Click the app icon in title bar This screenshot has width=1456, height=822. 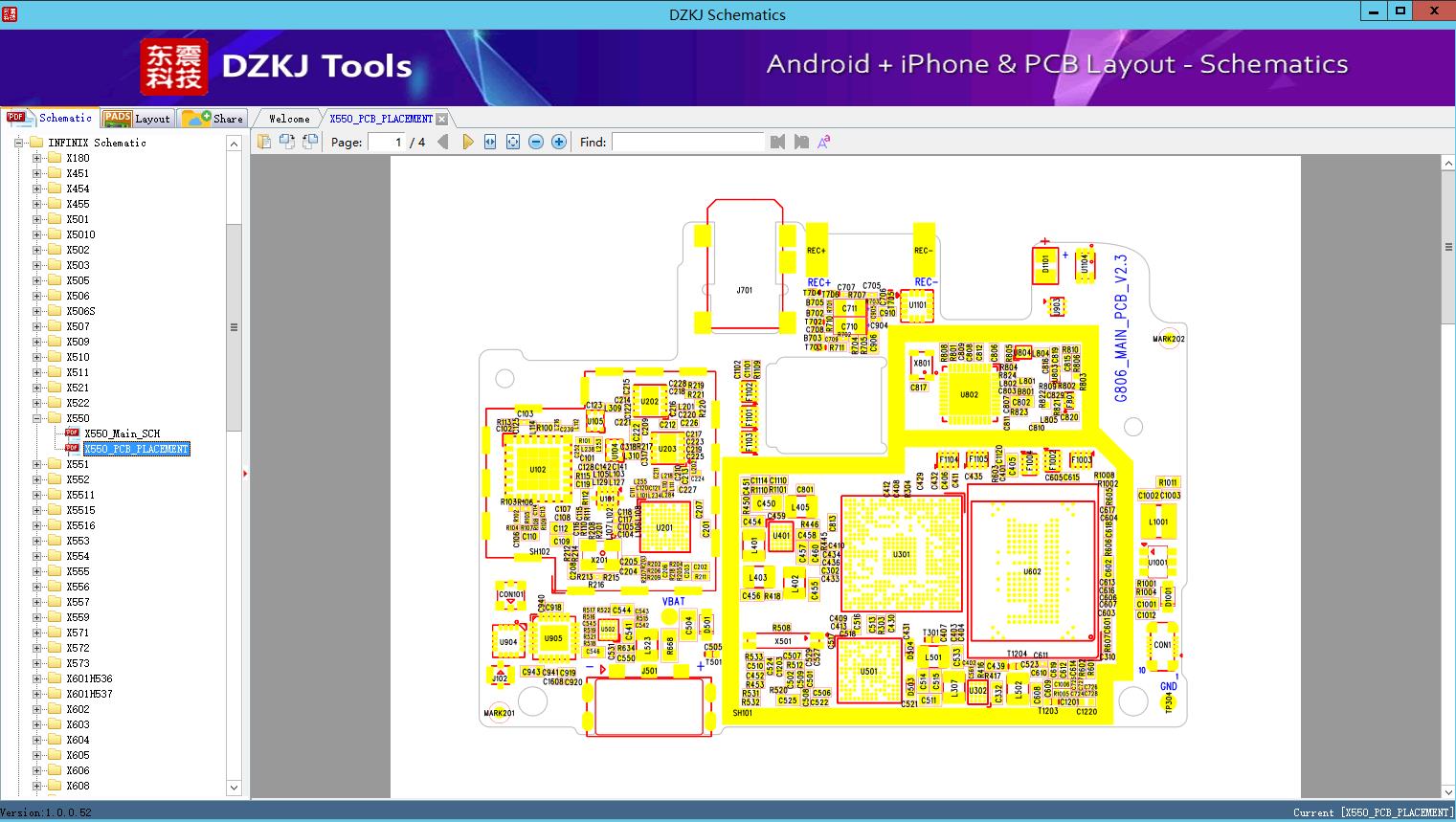pyautogui.click(x=10, y=14)
